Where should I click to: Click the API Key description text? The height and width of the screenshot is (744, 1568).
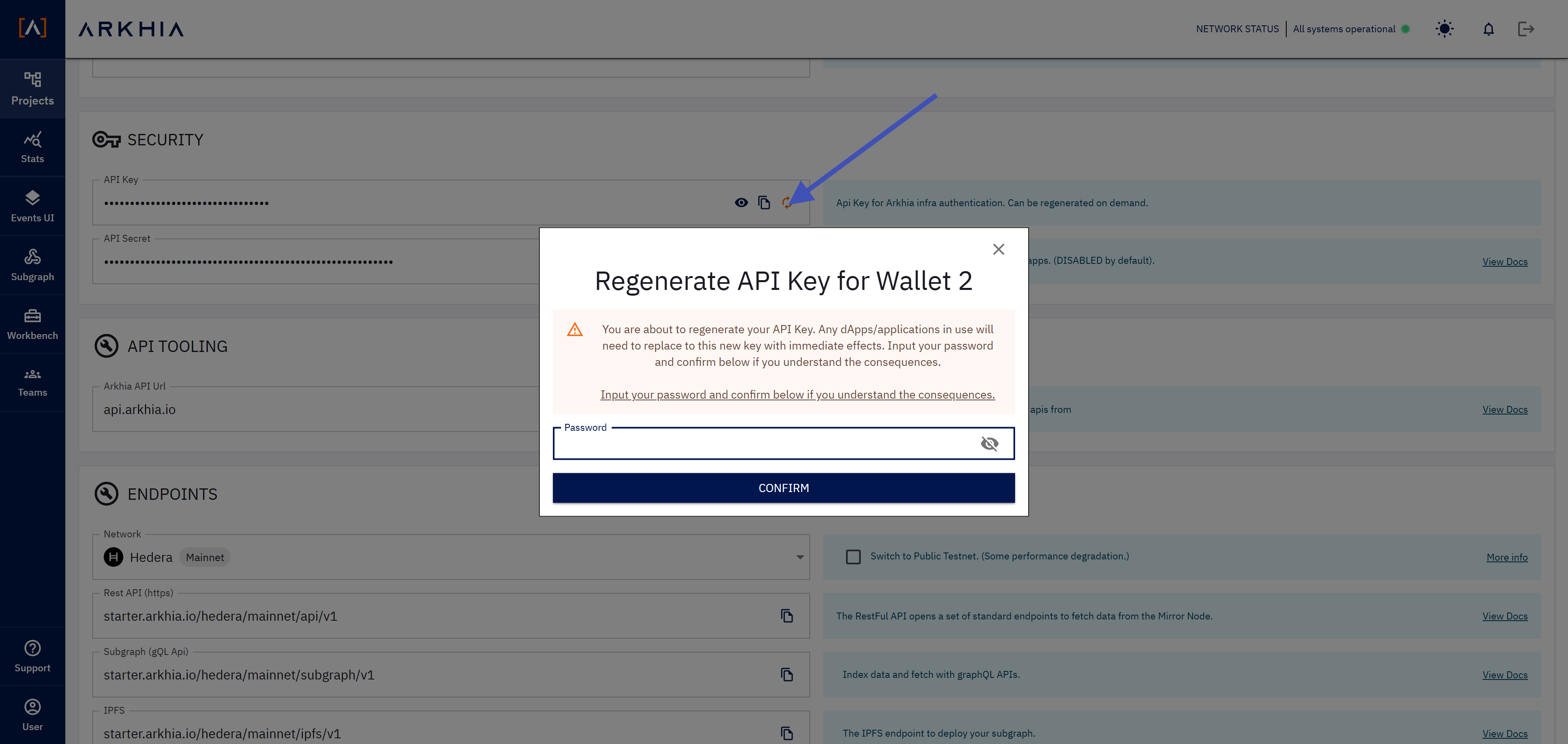tap(991, 203)
